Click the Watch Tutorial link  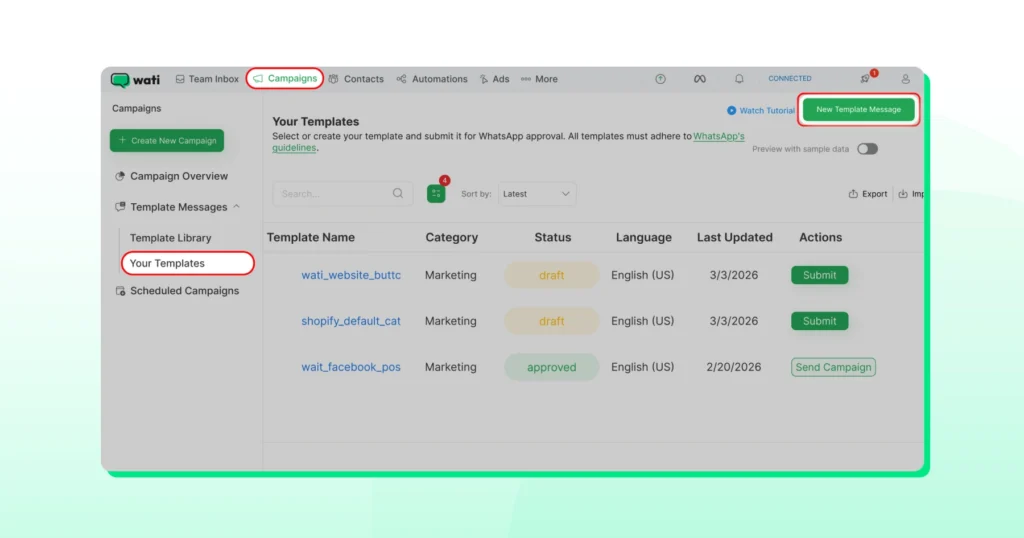[761, 110]
